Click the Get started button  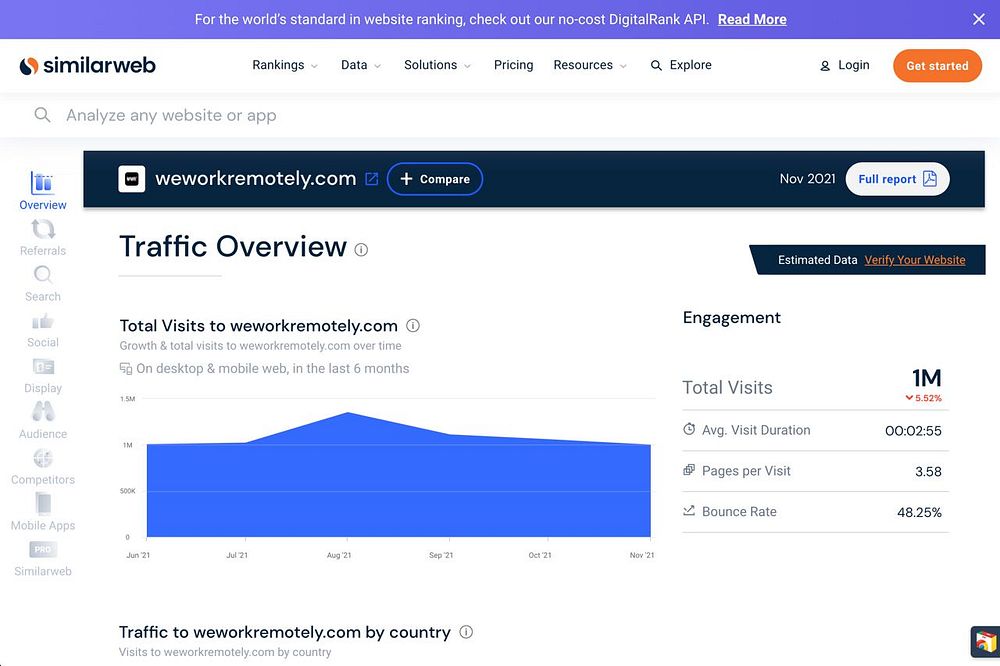[937, 66]
